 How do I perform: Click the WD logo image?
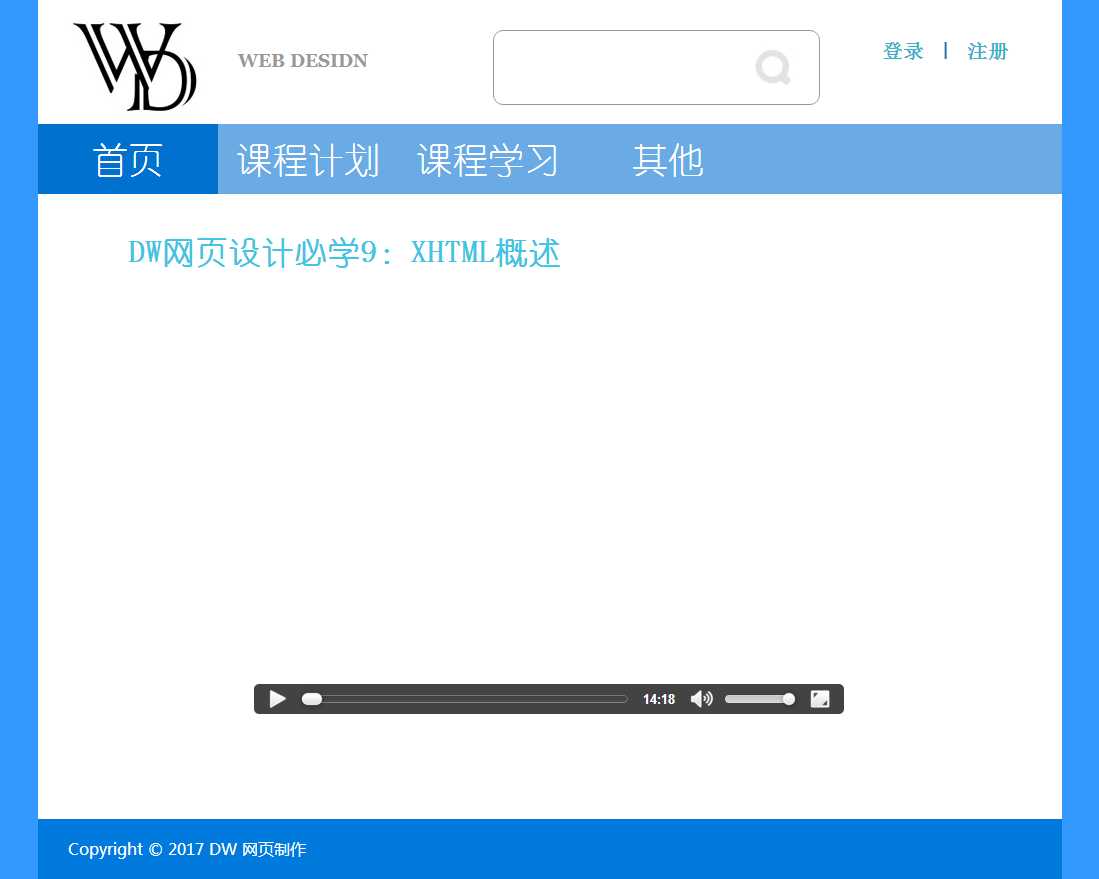coord(134,66)
